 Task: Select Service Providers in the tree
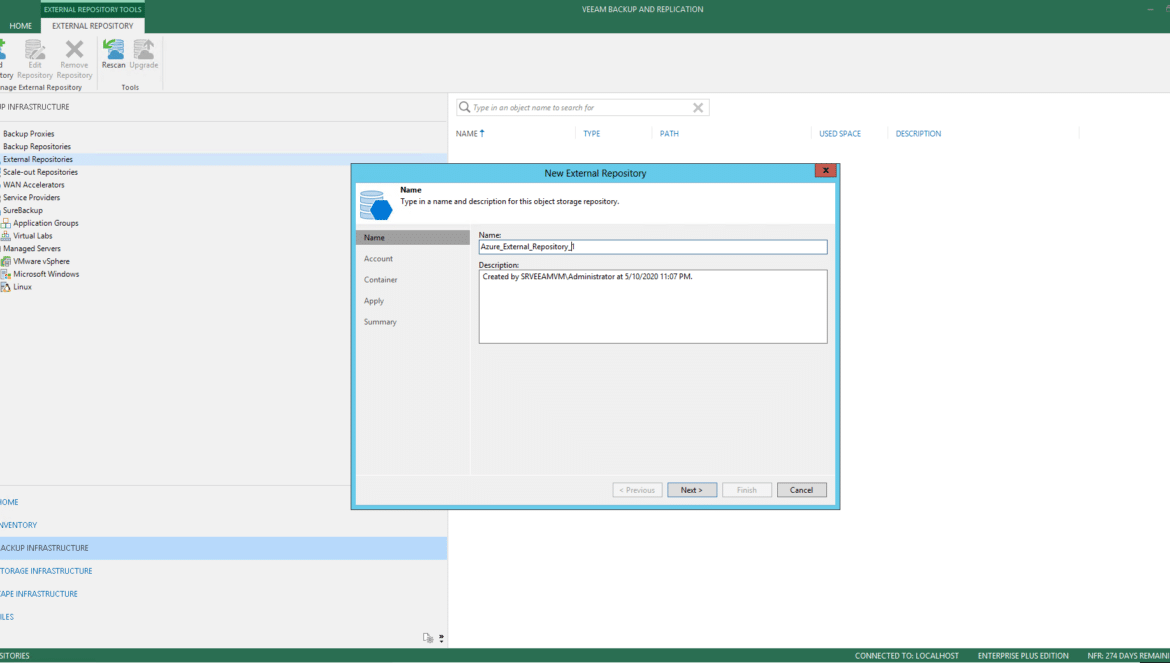(31, 198)
